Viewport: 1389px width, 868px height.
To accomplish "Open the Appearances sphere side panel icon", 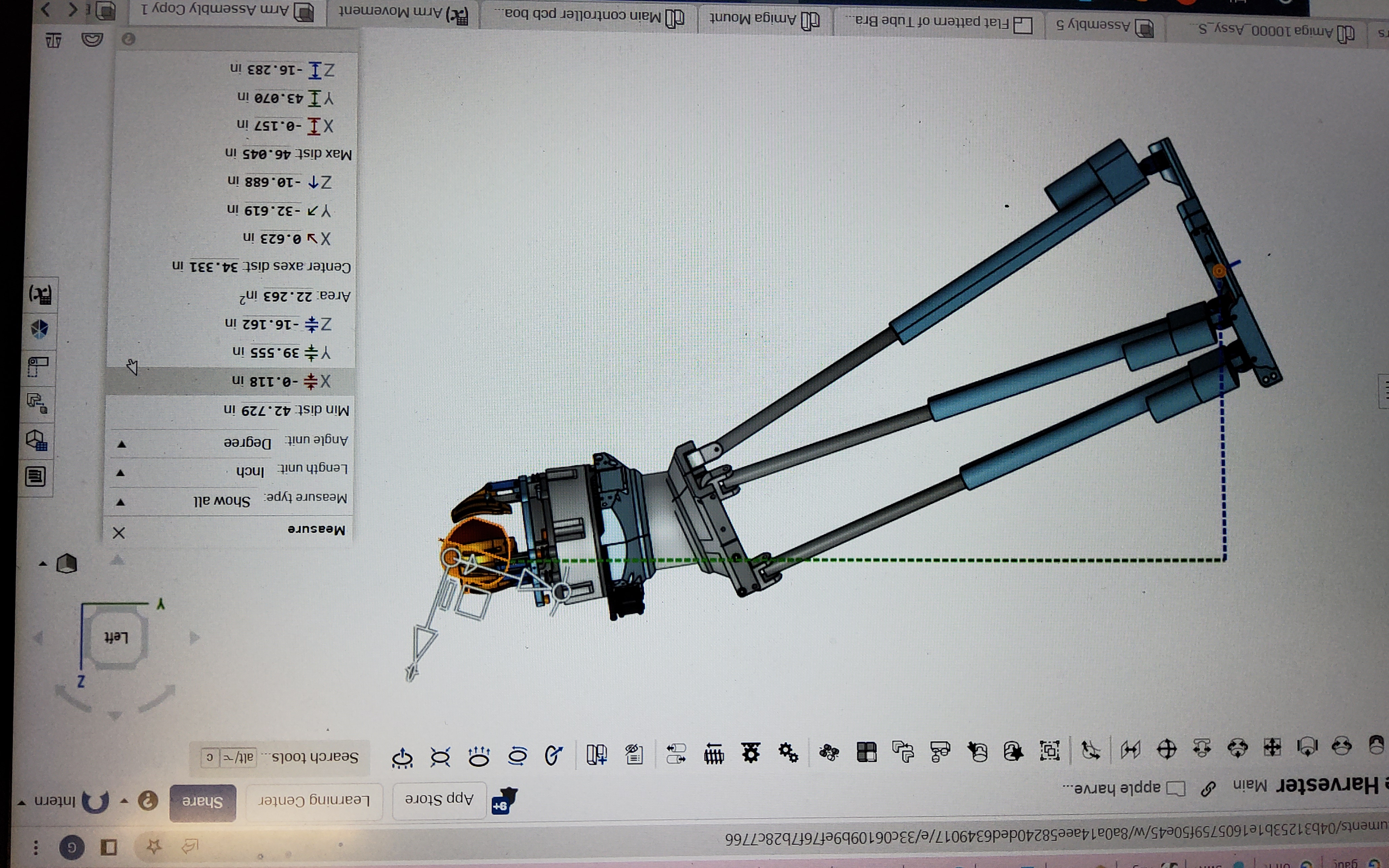I will (39, 329).
